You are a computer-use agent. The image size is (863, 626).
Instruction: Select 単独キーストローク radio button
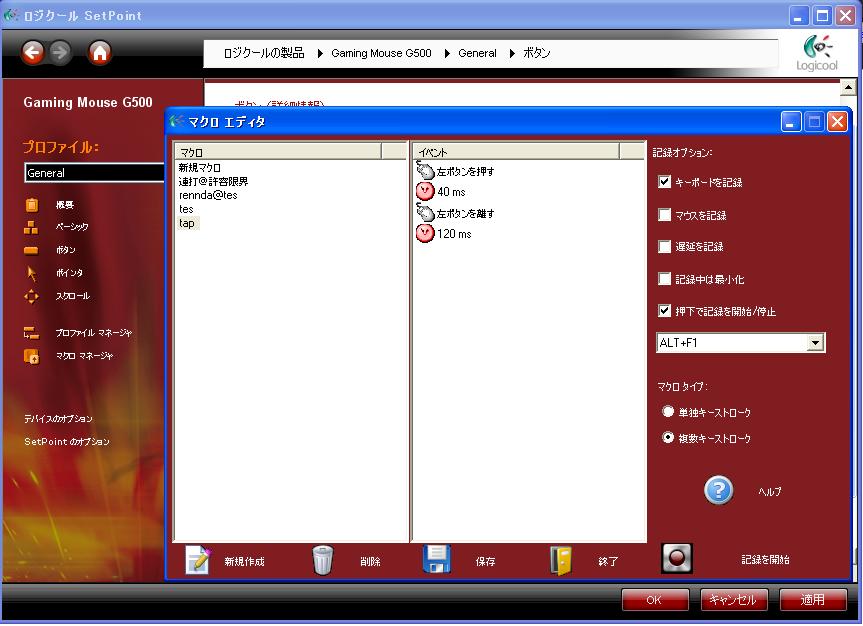(668, 411)
